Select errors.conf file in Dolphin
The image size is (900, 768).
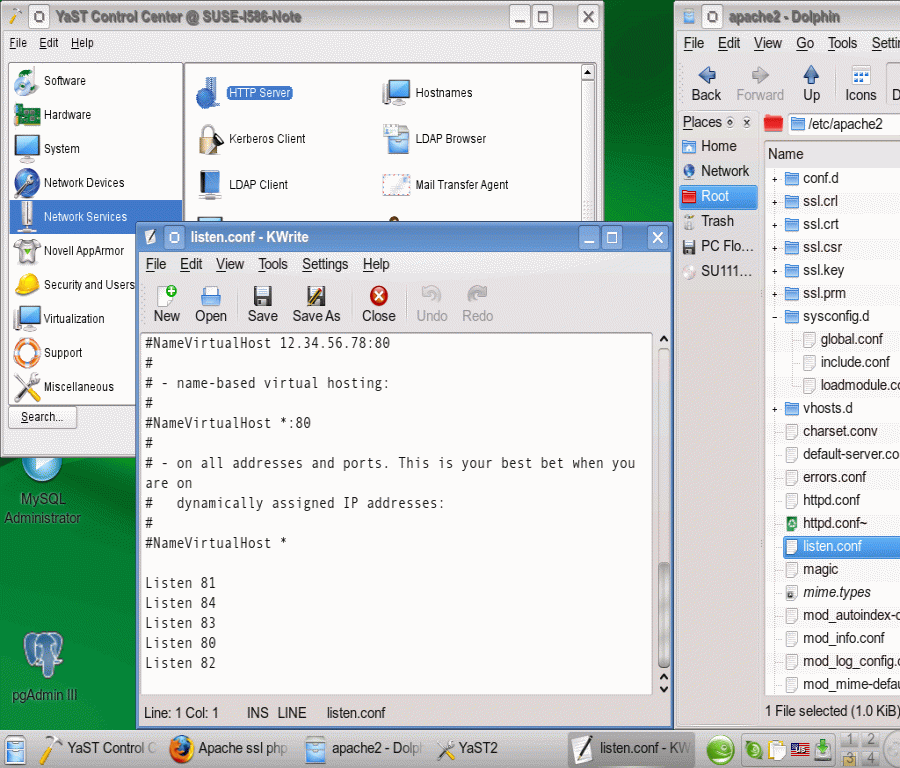(825, 478)
